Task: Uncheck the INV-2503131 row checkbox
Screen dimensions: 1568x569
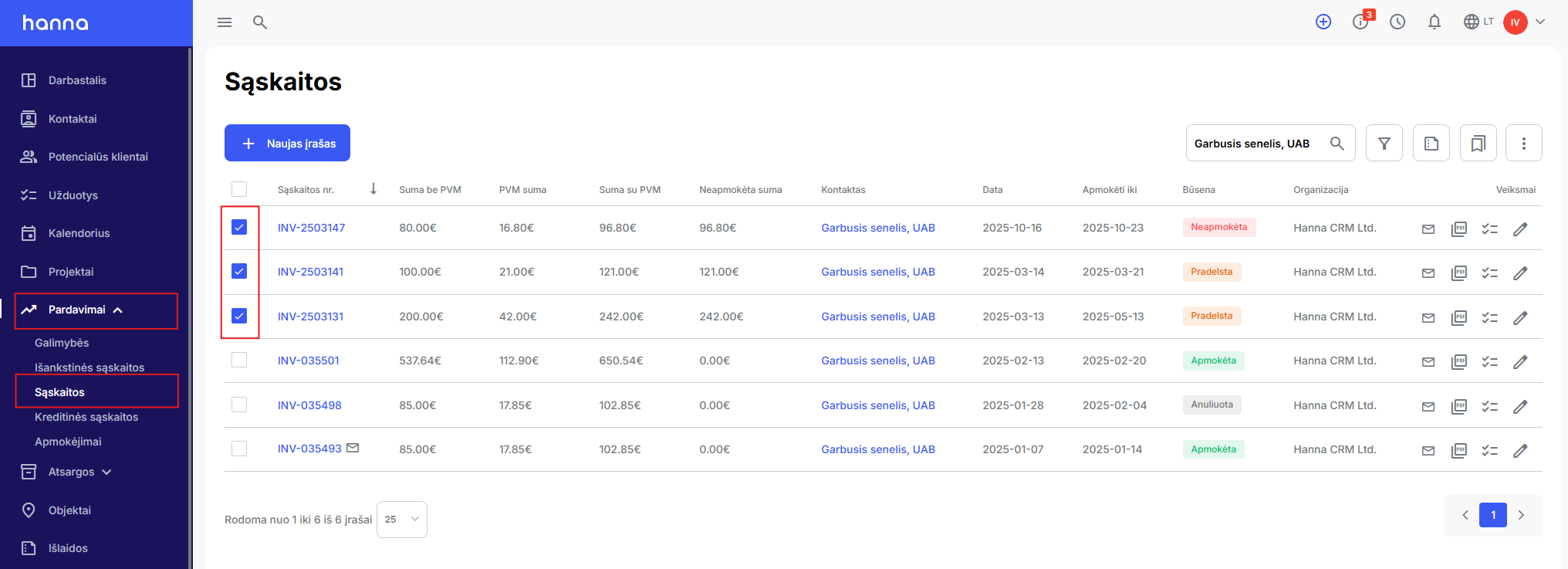Action: (x=239, y=316)
